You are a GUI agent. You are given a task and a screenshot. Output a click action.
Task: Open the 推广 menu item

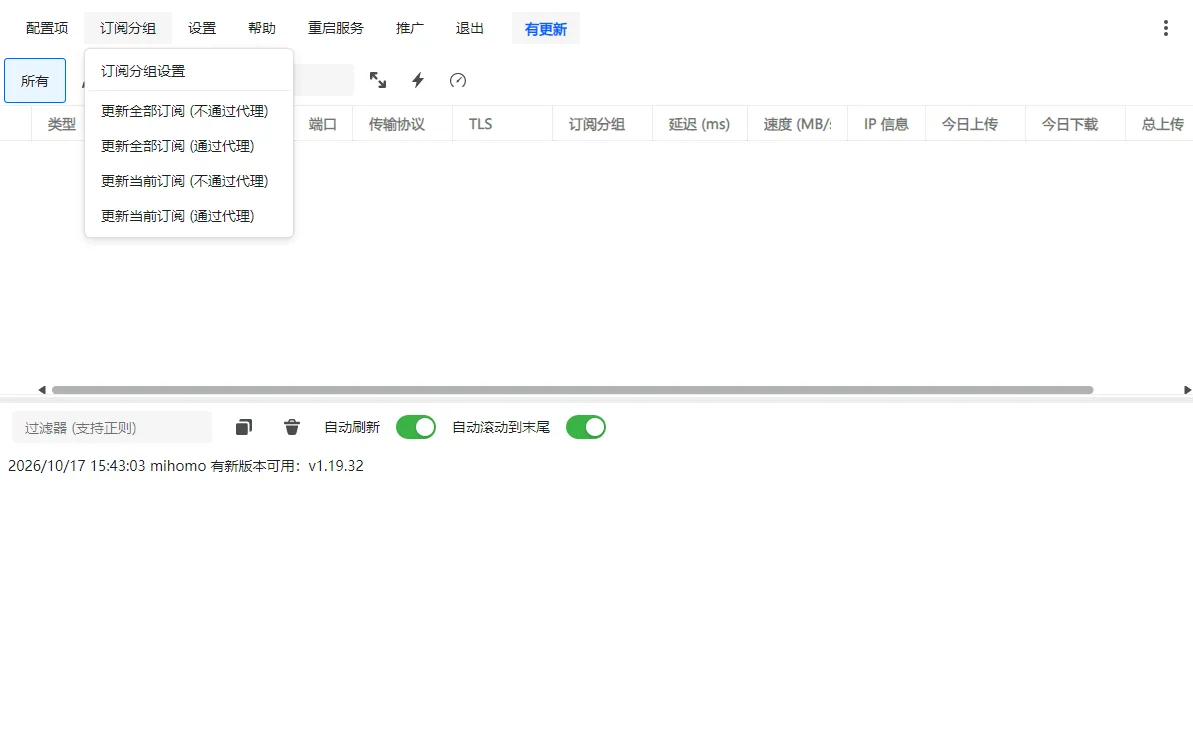click(409, 28)
